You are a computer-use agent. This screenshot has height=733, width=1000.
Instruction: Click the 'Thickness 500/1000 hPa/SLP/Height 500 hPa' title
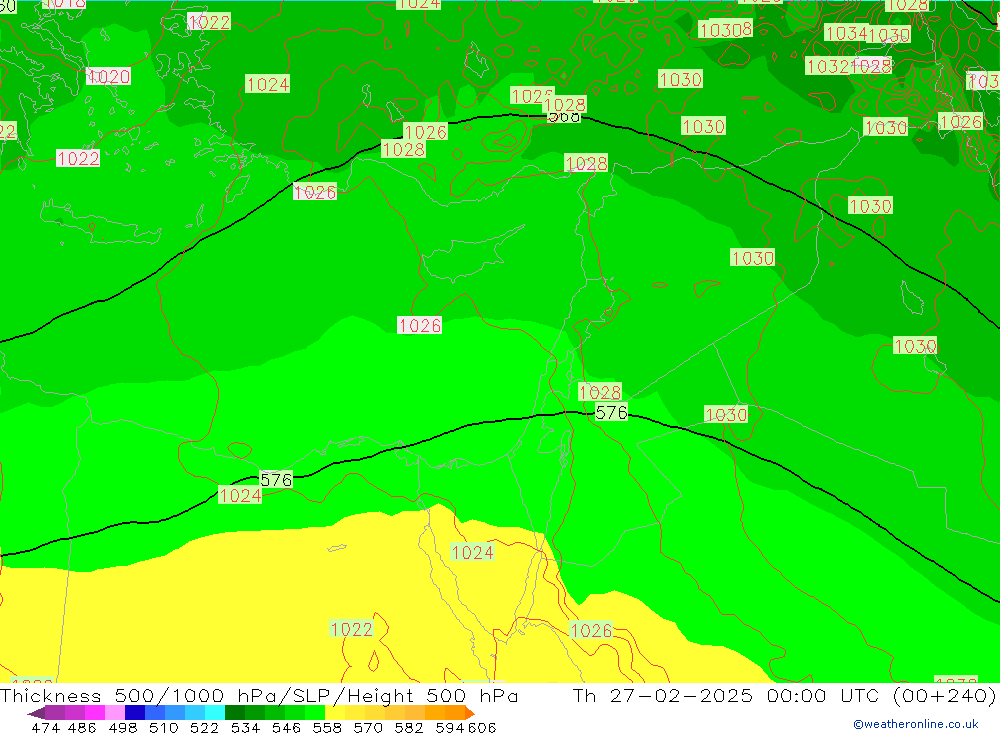[259, 695]
